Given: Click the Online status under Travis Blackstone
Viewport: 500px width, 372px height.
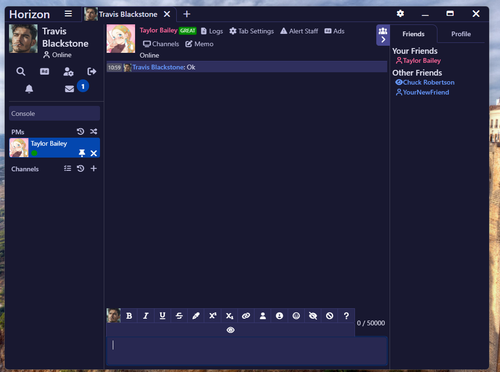Looking at the screenshot, I should pos(57,55).
